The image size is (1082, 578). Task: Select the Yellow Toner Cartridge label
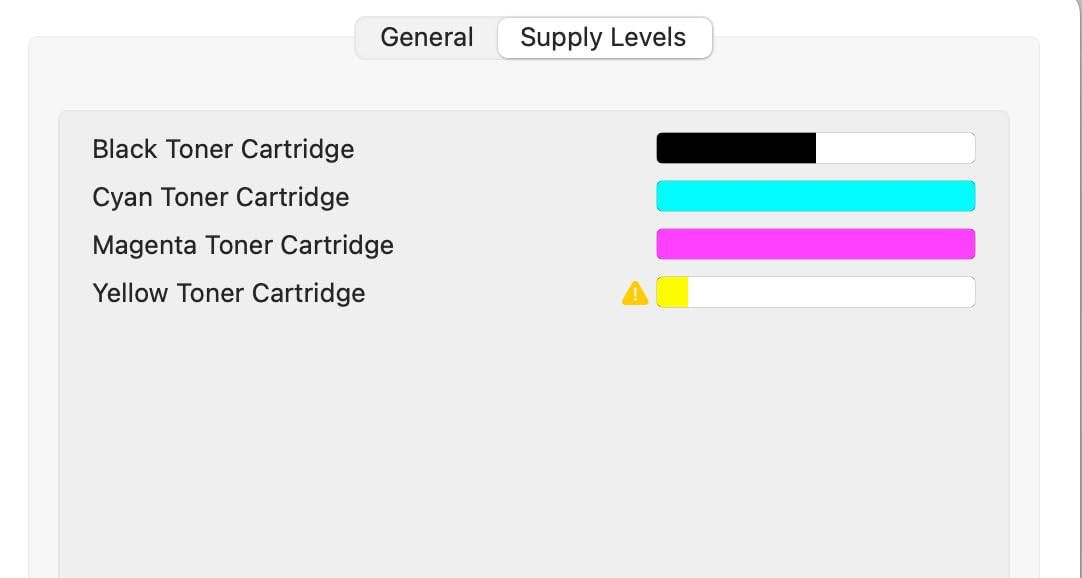229,293
